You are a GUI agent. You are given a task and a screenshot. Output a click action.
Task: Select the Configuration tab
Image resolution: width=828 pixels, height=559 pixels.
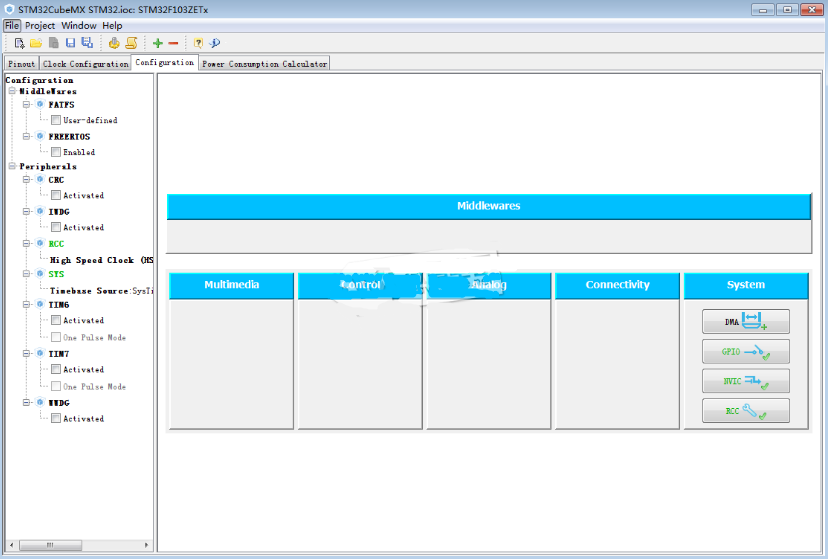click(x=165, y=62)
